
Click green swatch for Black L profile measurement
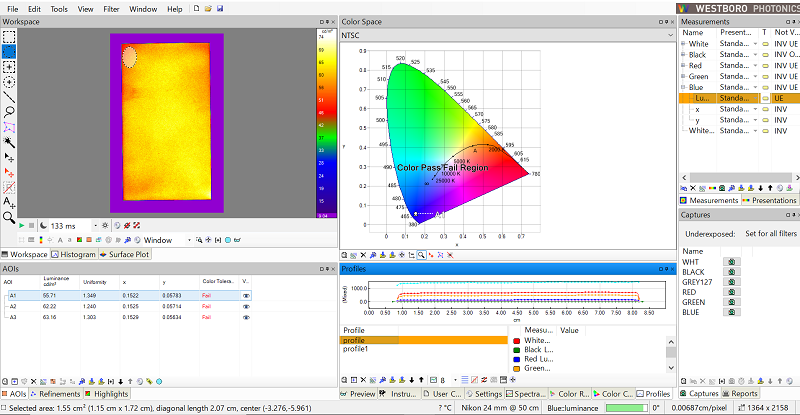point(516,350)
